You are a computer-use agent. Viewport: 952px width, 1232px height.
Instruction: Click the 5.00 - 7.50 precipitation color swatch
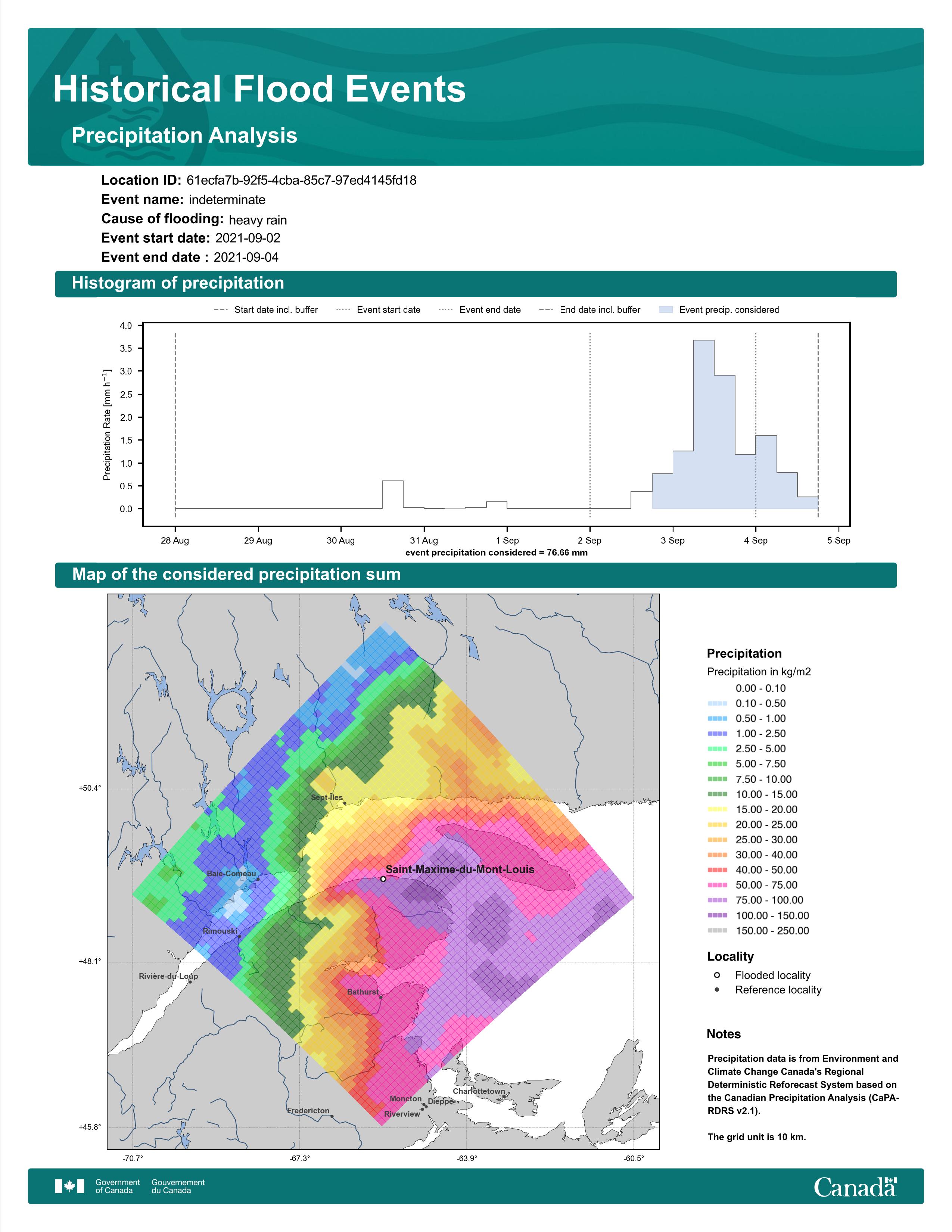point(717,764)
